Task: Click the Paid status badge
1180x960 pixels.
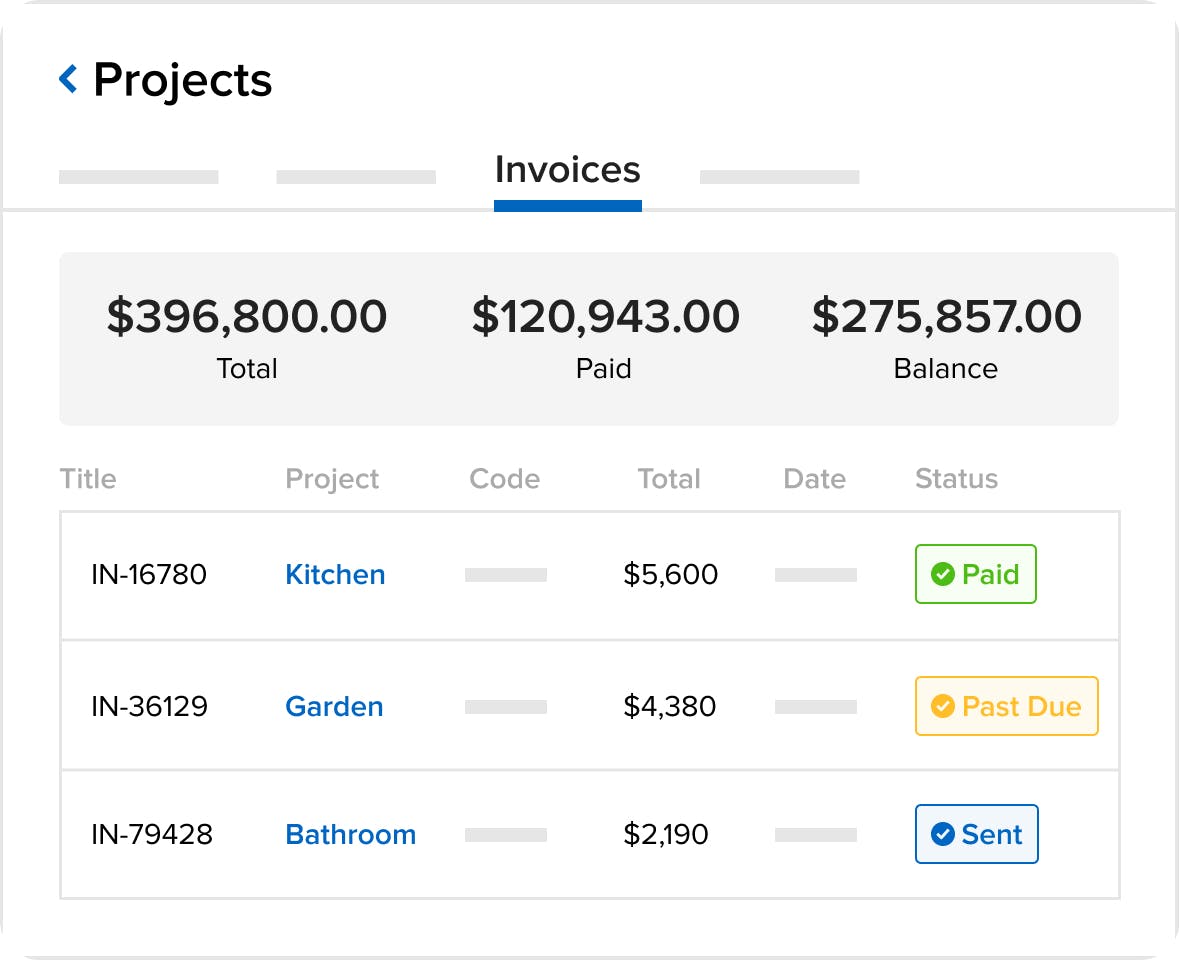Action: (x=975, y=574)
